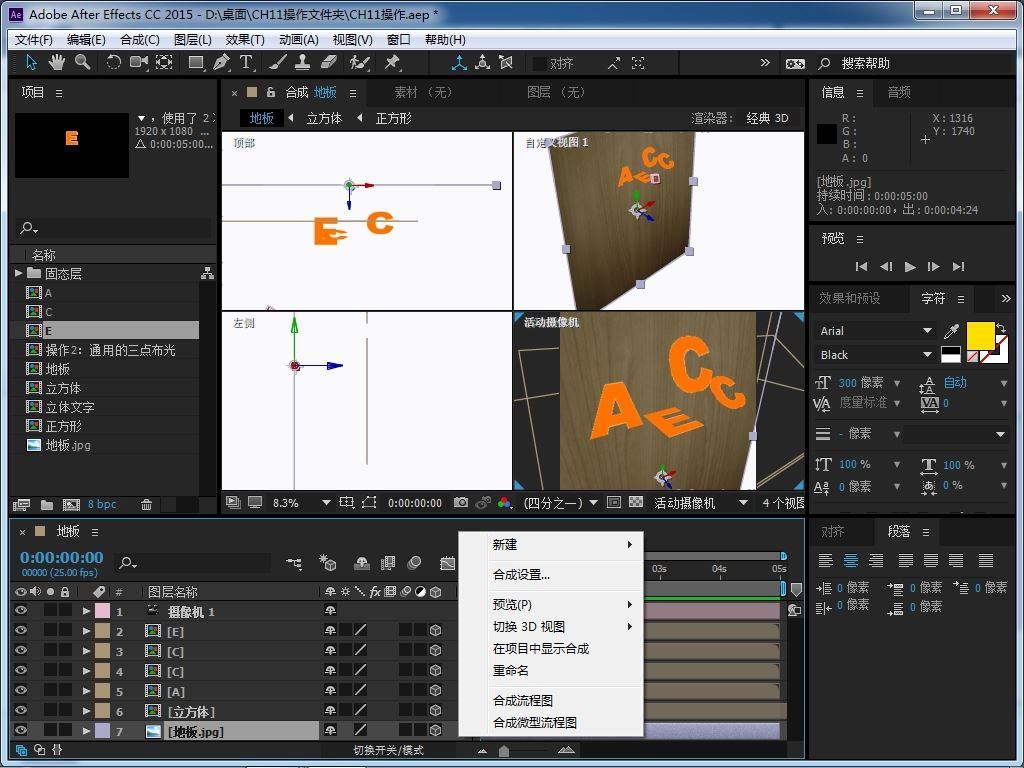Select the Selection arrow tool

pos(31,63)
